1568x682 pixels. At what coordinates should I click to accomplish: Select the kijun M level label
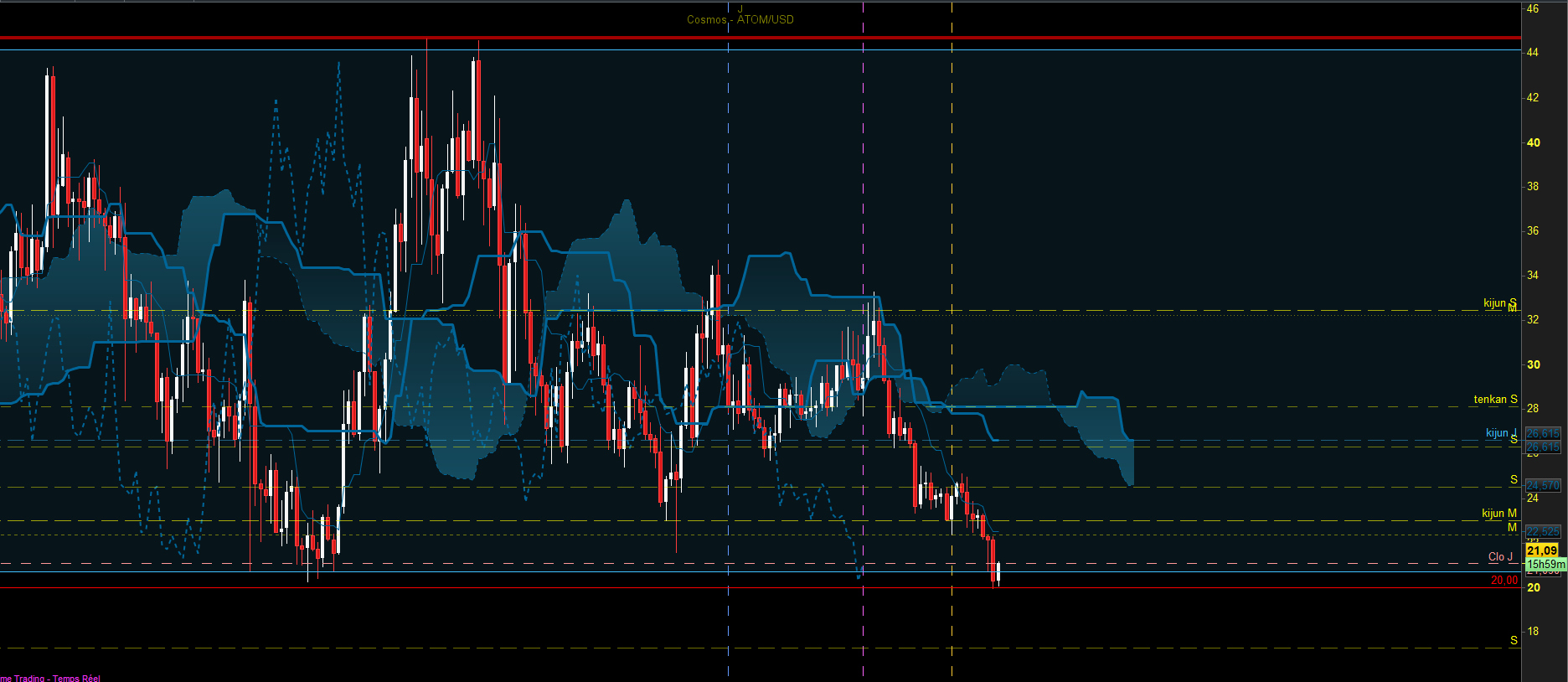click(1498, 513)
